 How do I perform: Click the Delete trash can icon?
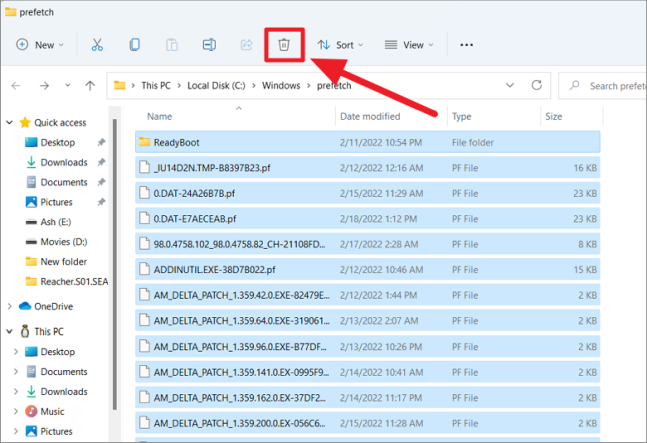[x=284, y=45]
